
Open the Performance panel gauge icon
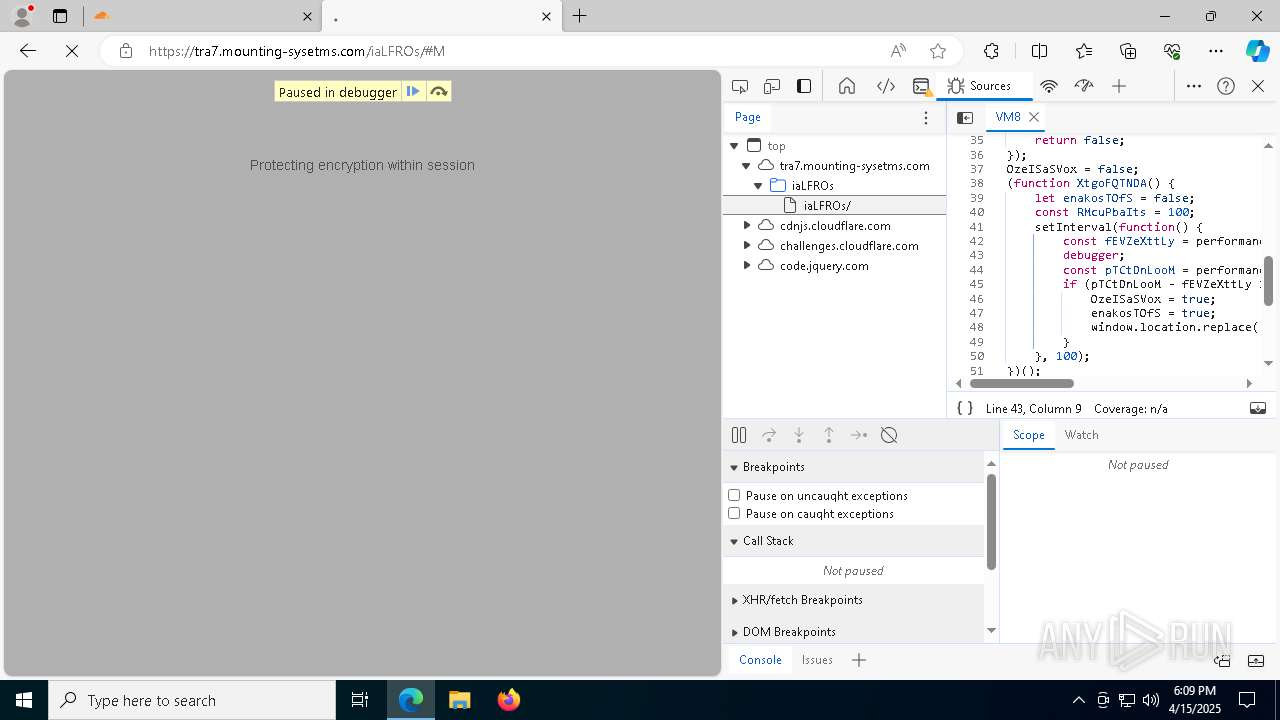pos(1084,86)
